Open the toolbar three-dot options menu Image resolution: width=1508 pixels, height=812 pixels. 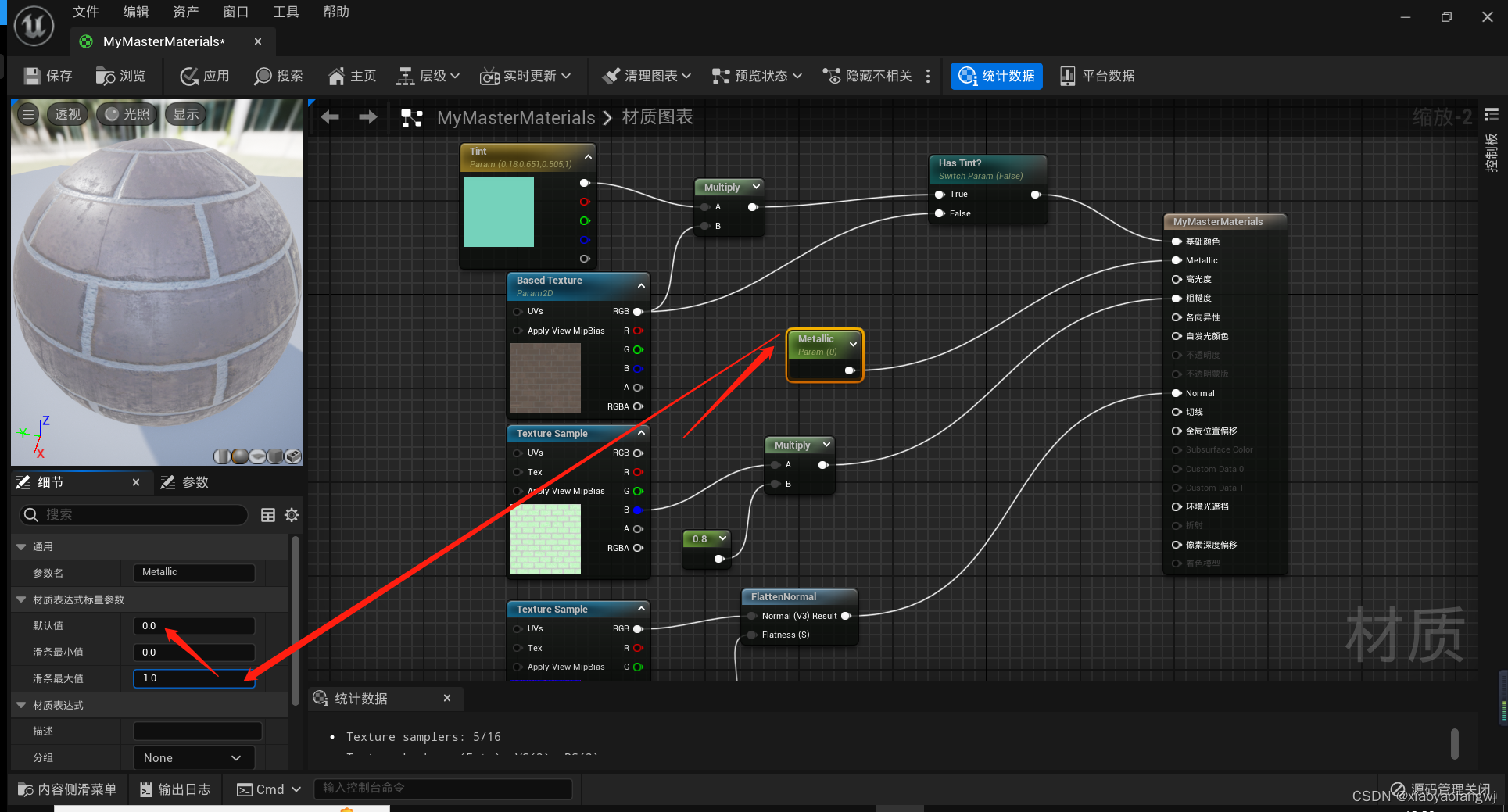point(928,76)
